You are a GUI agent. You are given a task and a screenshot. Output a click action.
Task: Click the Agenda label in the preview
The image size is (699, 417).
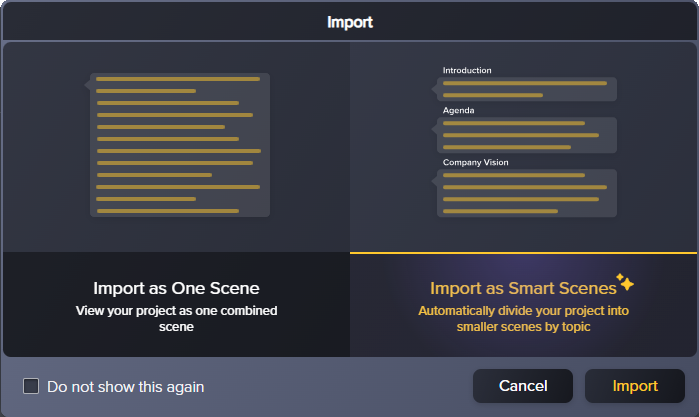coord(458,110)
